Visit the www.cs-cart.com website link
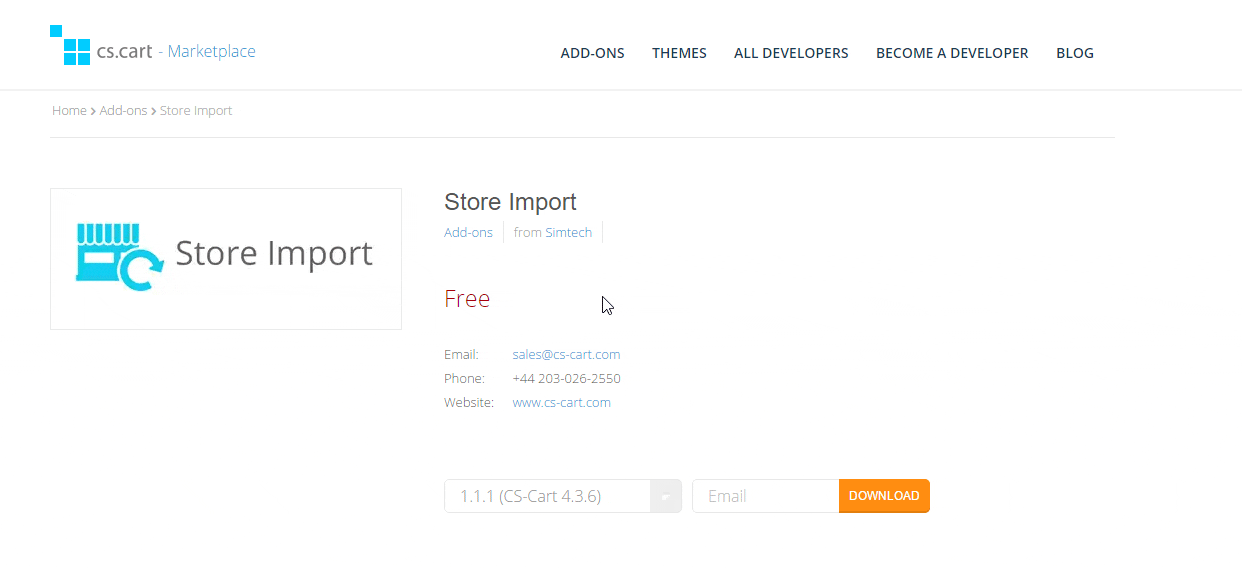 tap(561, 403)
